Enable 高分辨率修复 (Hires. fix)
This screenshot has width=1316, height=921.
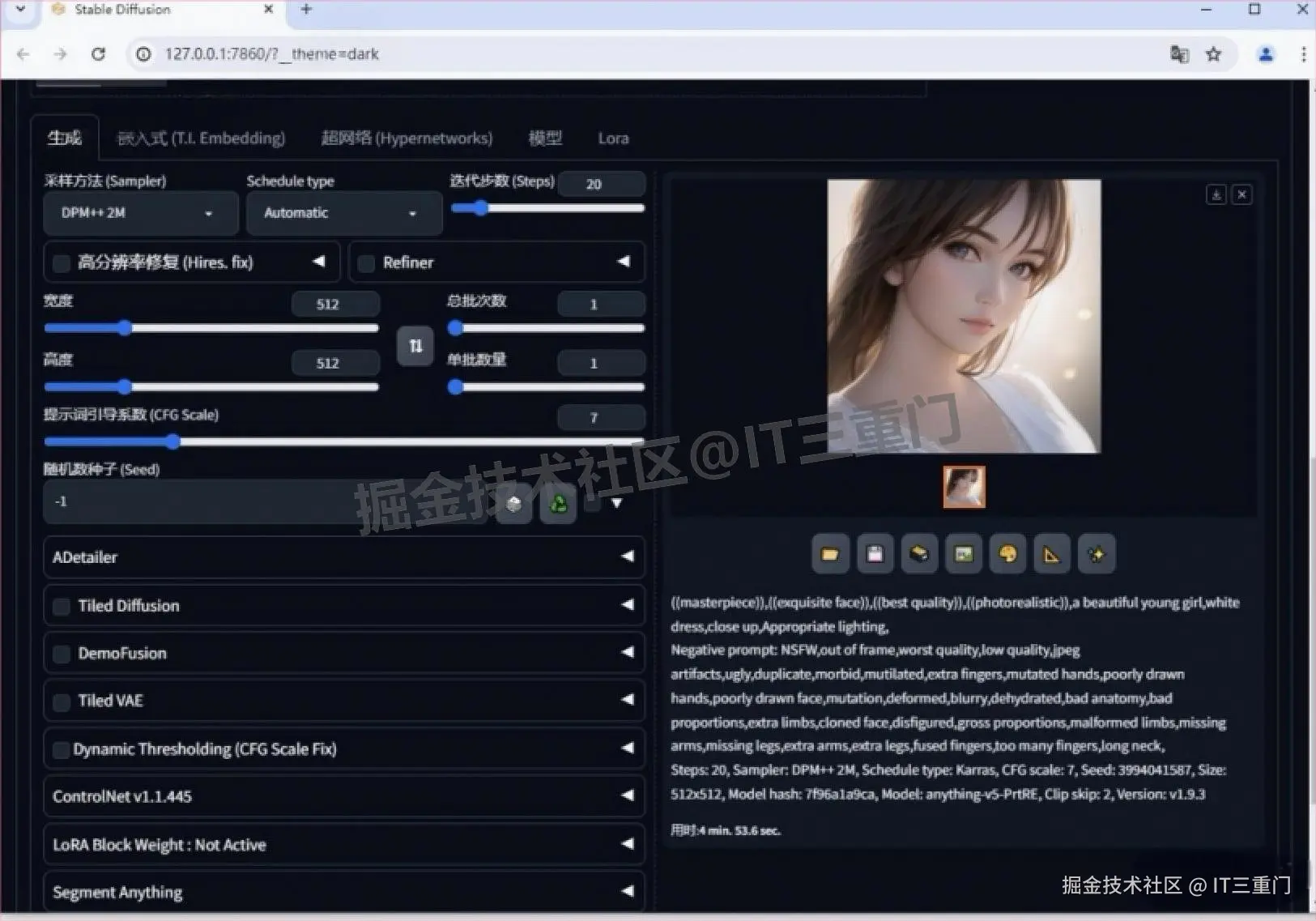[61, 262]
